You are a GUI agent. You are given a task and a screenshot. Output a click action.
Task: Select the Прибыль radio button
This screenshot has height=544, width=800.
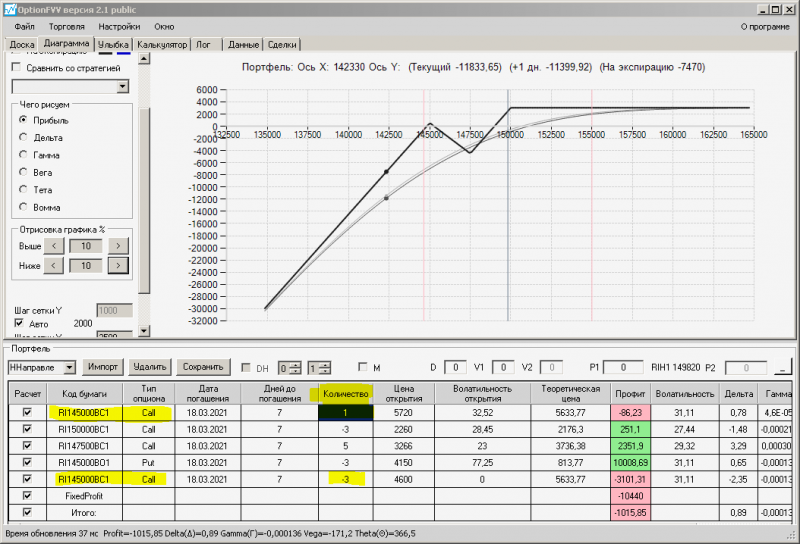pos(23,120)
